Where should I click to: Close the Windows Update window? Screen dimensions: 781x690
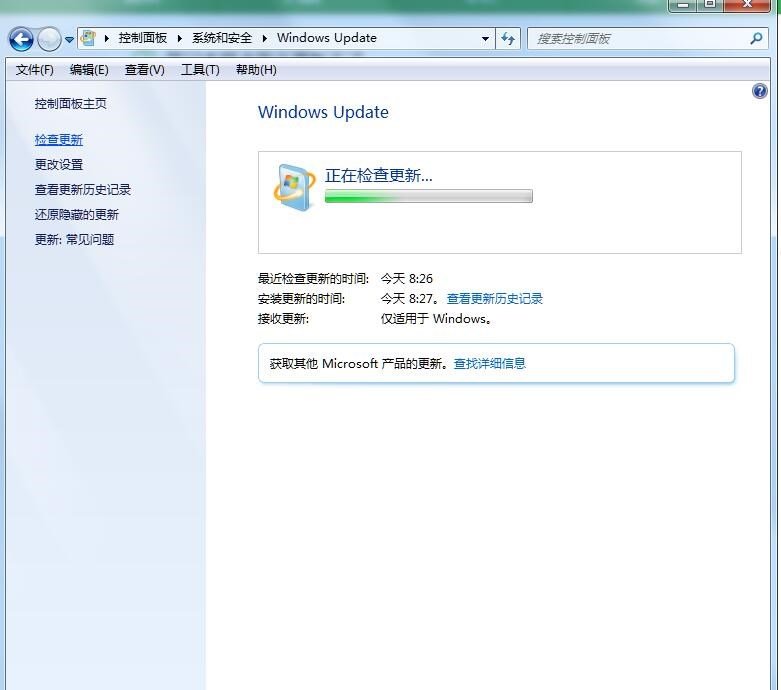[x=747, y=5]
